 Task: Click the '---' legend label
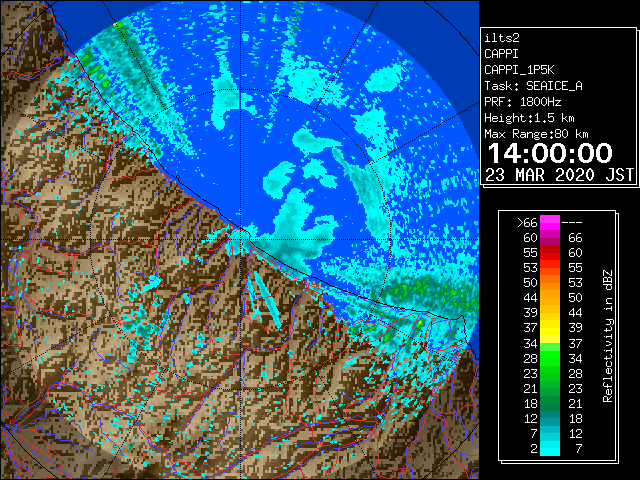(x=572, y=223)
